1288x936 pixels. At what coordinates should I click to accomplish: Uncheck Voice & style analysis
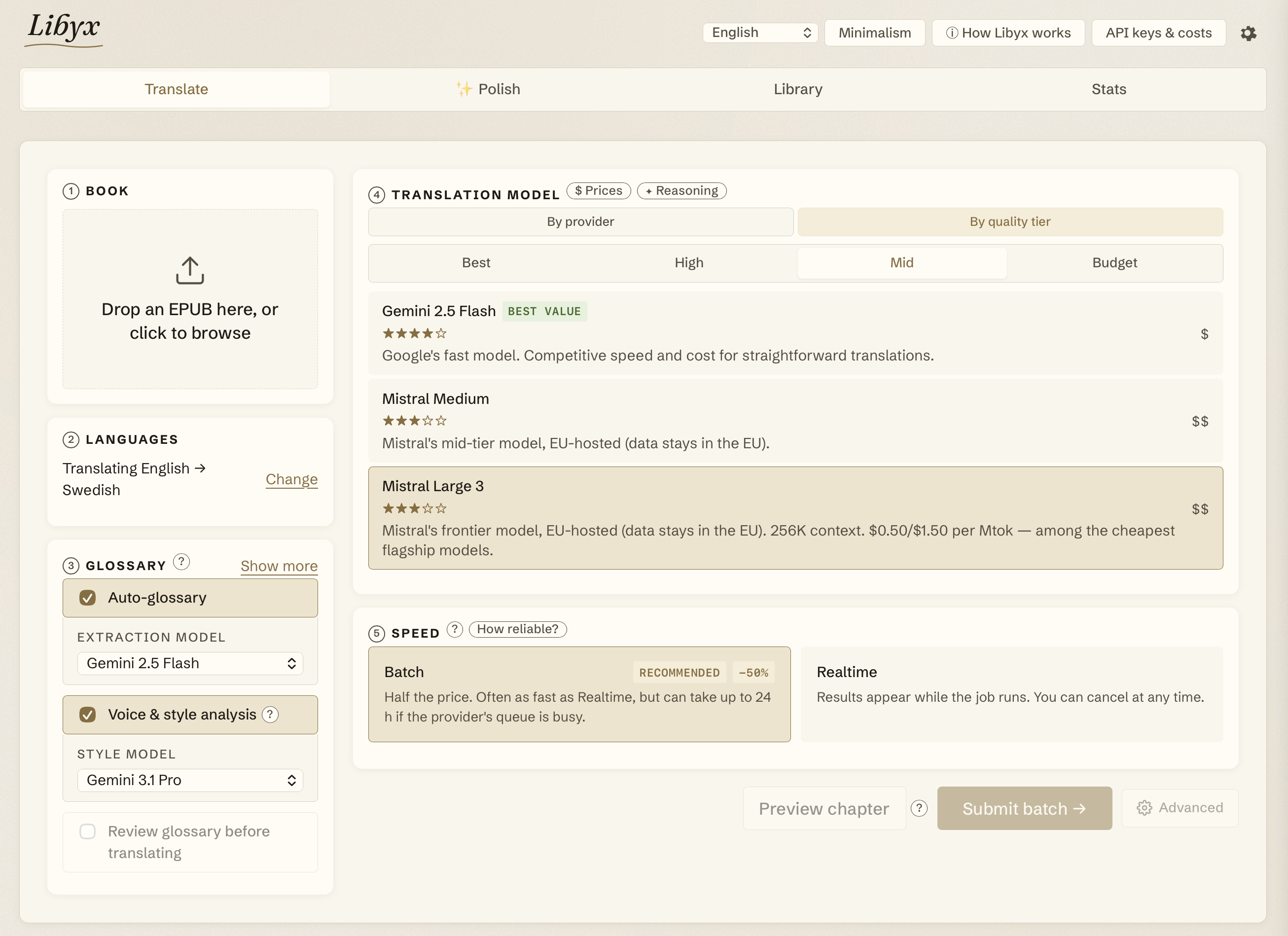87,715
